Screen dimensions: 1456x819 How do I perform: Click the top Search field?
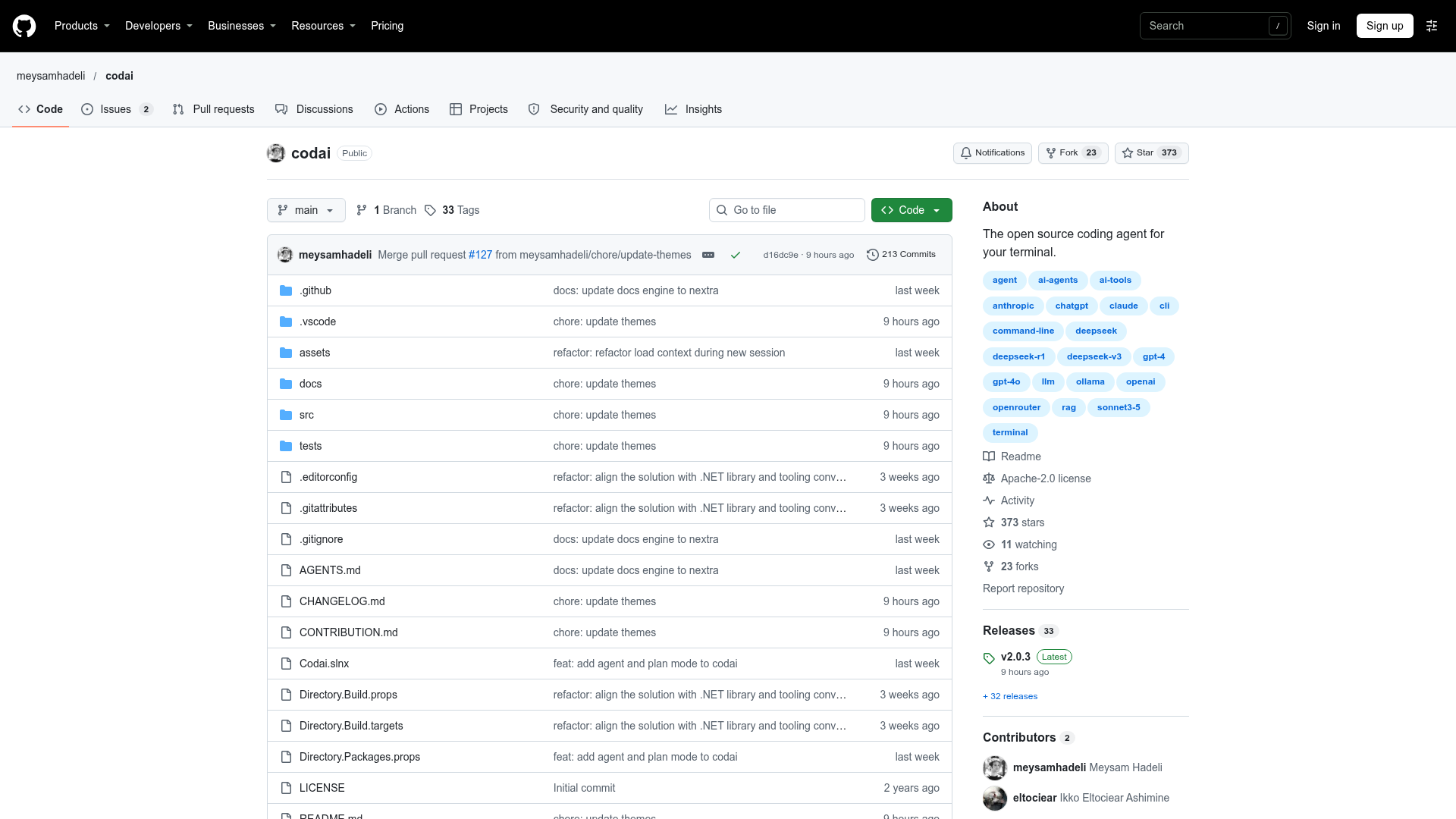pos(1215,26)
